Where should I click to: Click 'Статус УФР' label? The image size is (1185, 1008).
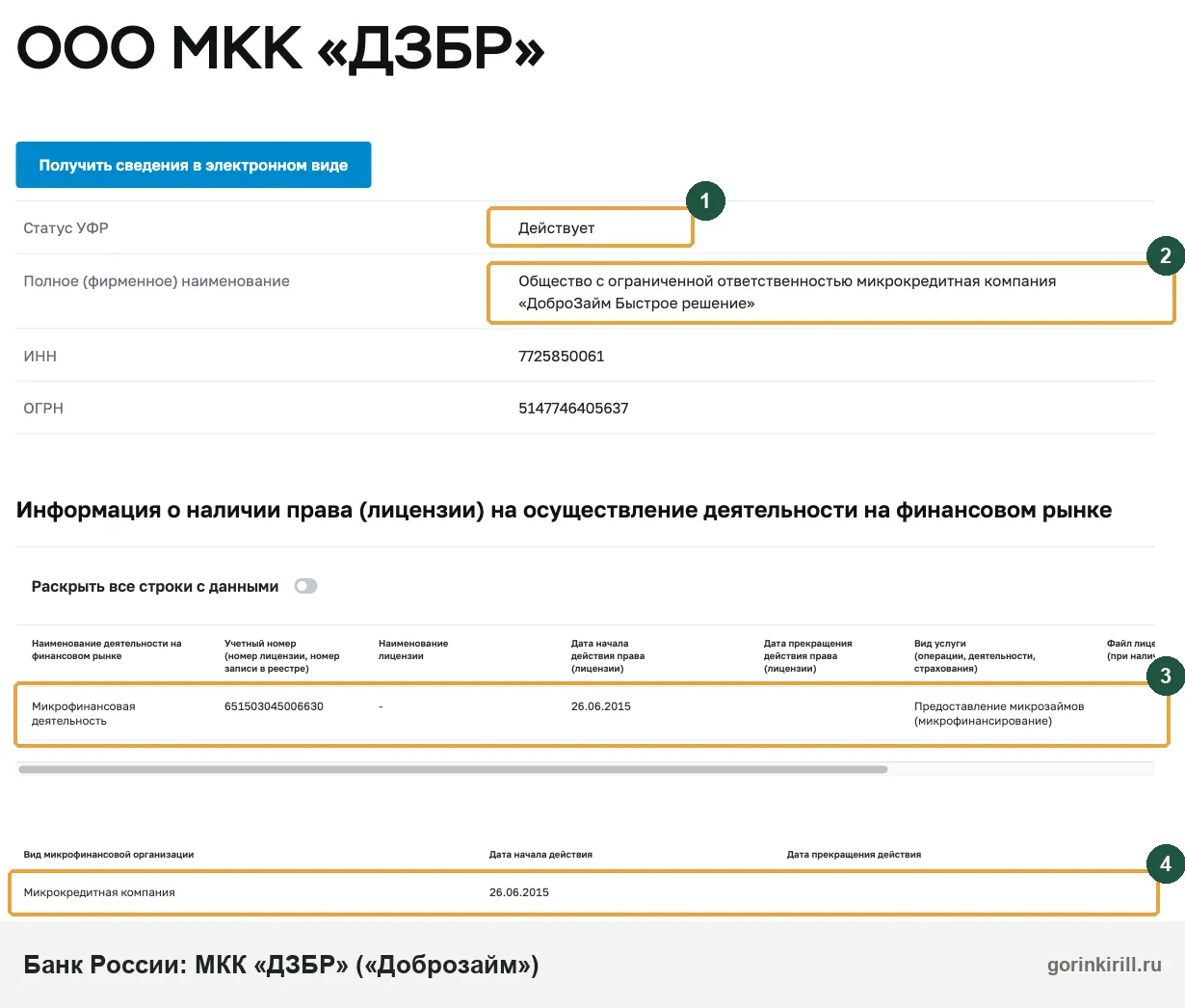(x=66, y=228)
